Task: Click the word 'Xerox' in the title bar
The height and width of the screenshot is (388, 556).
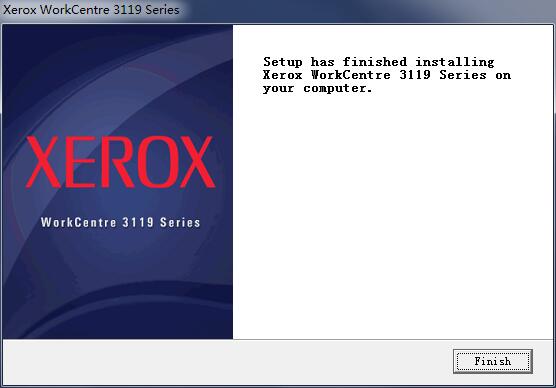Action: 20,10
